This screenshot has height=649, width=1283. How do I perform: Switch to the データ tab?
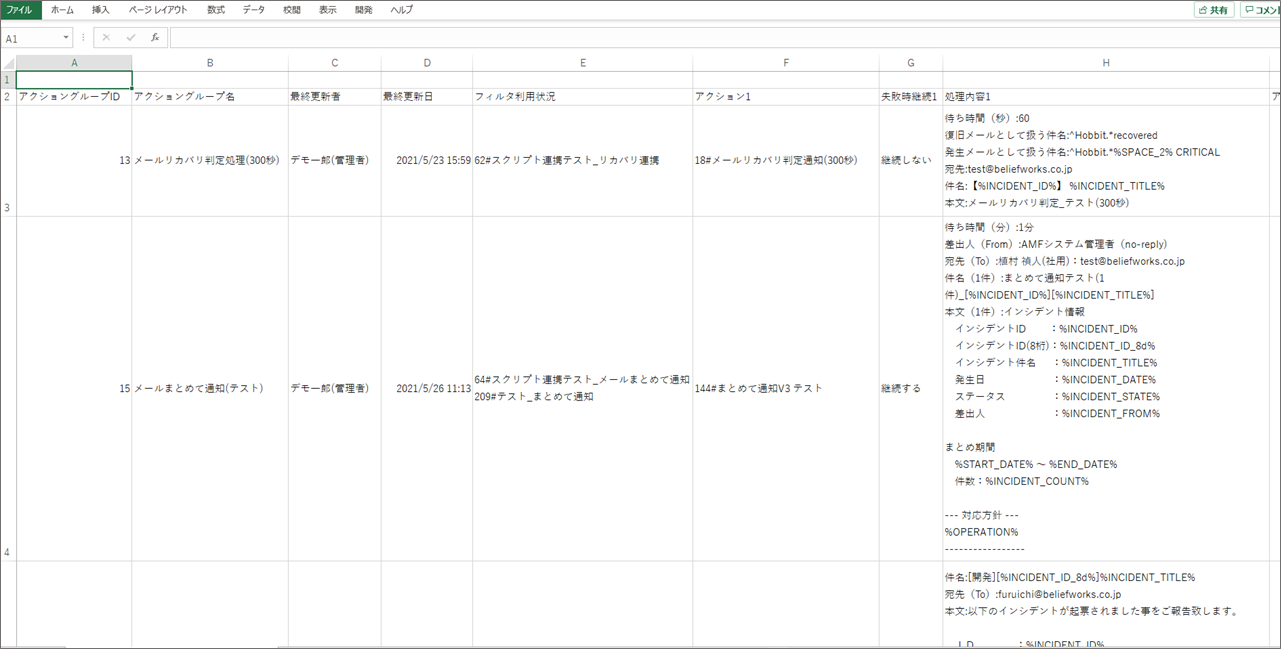pos(254,9)
